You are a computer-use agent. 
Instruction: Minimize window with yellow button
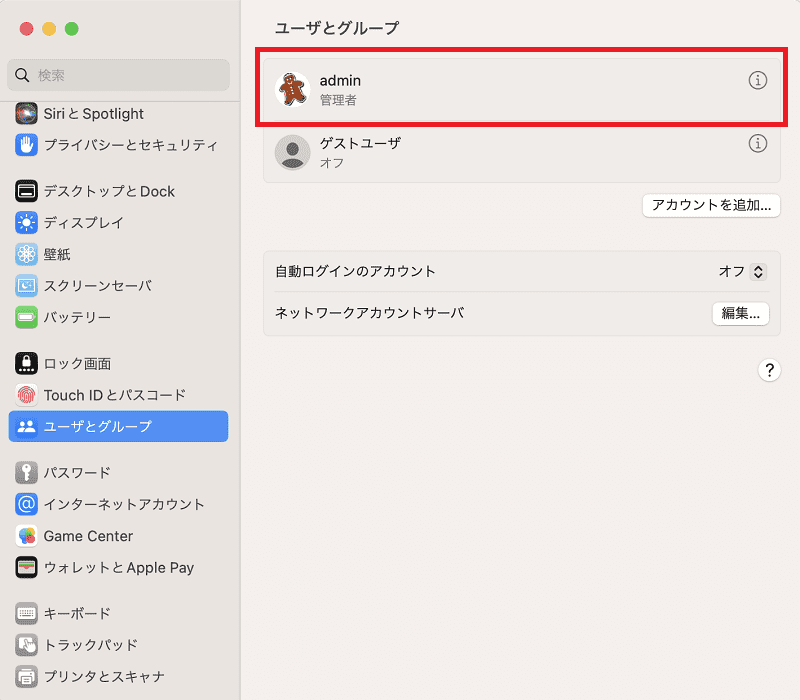click(x=49, y=29)
